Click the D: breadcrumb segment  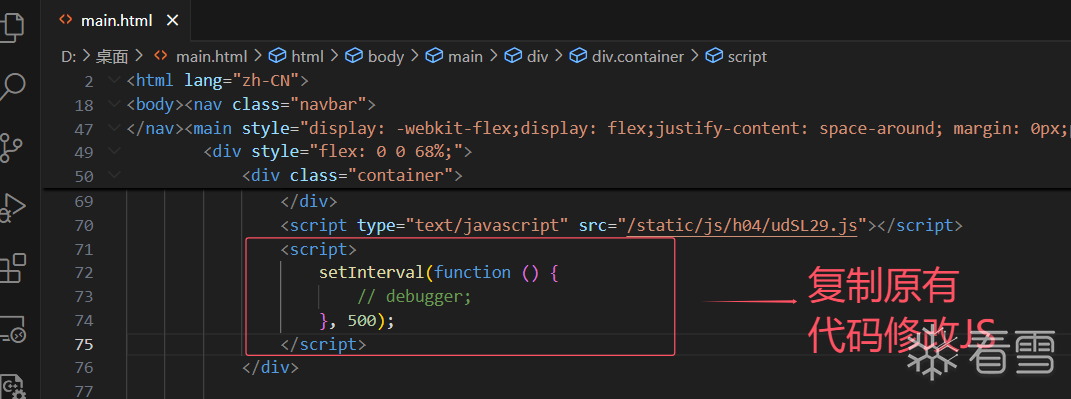[x=68, y=57]
